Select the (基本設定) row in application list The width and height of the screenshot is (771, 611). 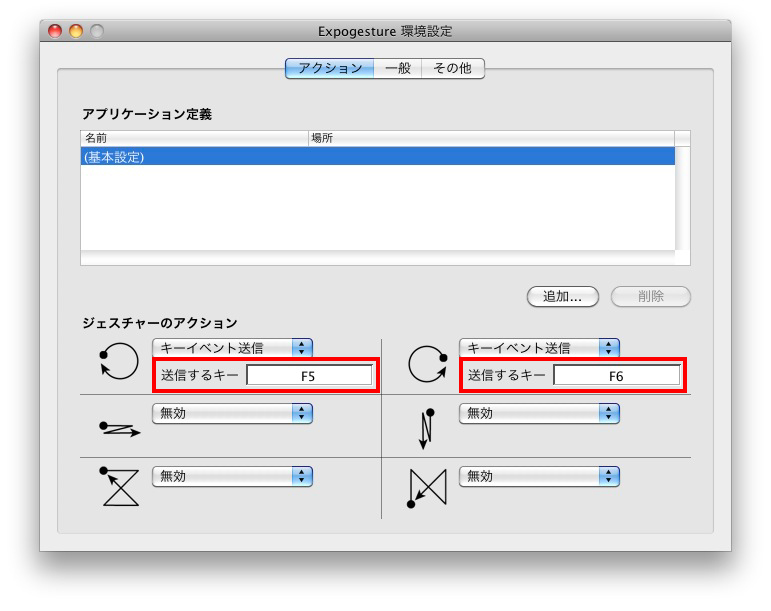[378, 157]
